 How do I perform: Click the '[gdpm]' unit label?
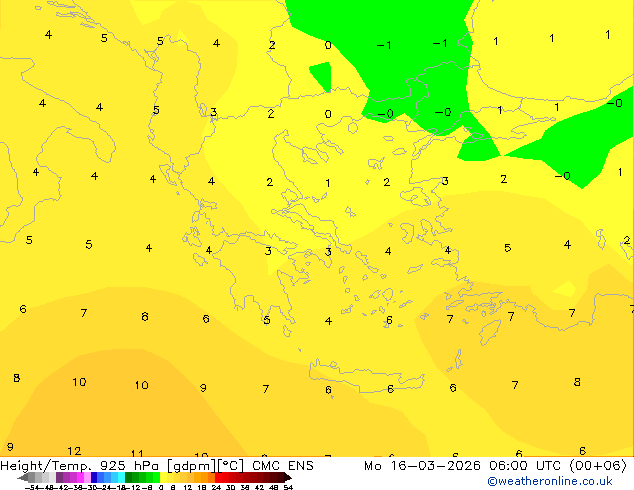(x=191, y=466)
